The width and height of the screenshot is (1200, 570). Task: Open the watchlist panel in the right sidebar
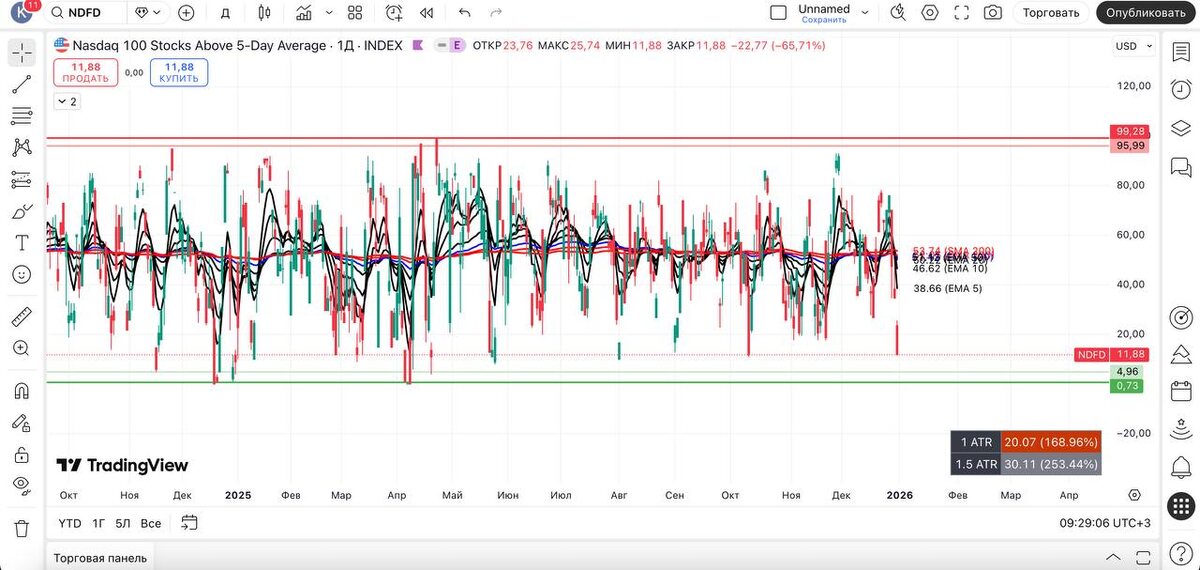[x=1181, y=53]
